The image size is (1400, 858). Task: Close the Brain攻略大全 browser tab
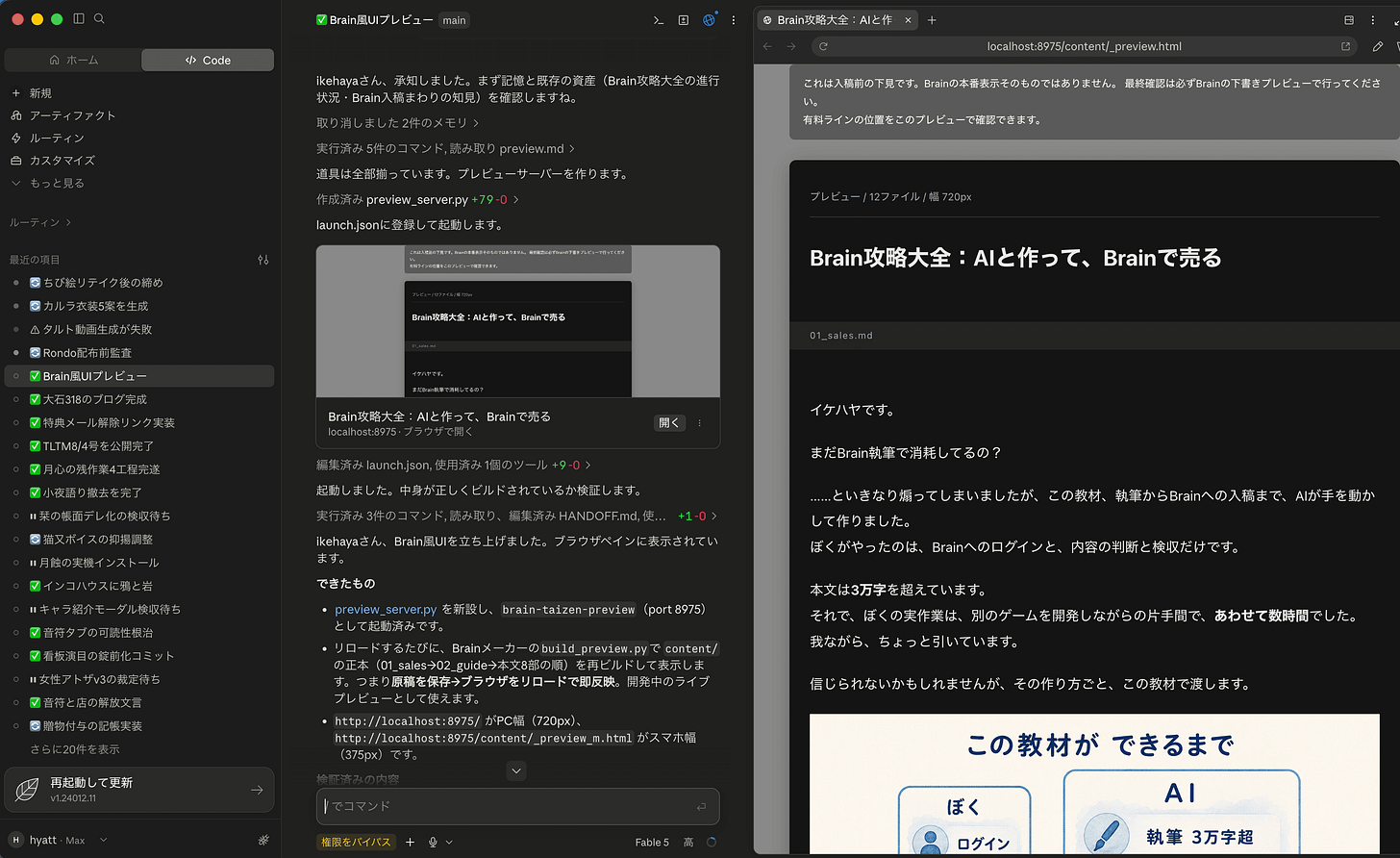[908, 19]
